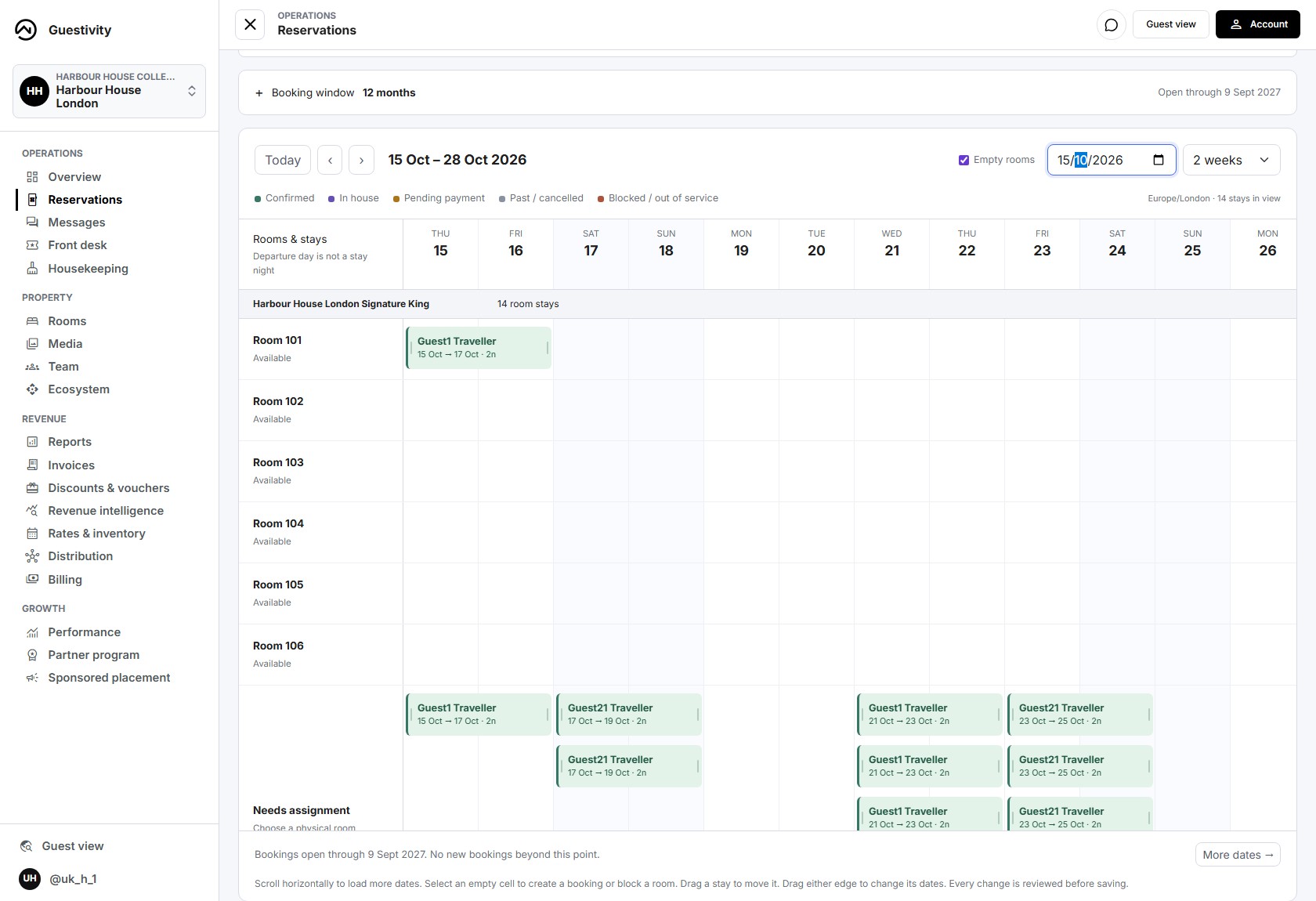Close the Reservations panel with X

pos(250,24)
